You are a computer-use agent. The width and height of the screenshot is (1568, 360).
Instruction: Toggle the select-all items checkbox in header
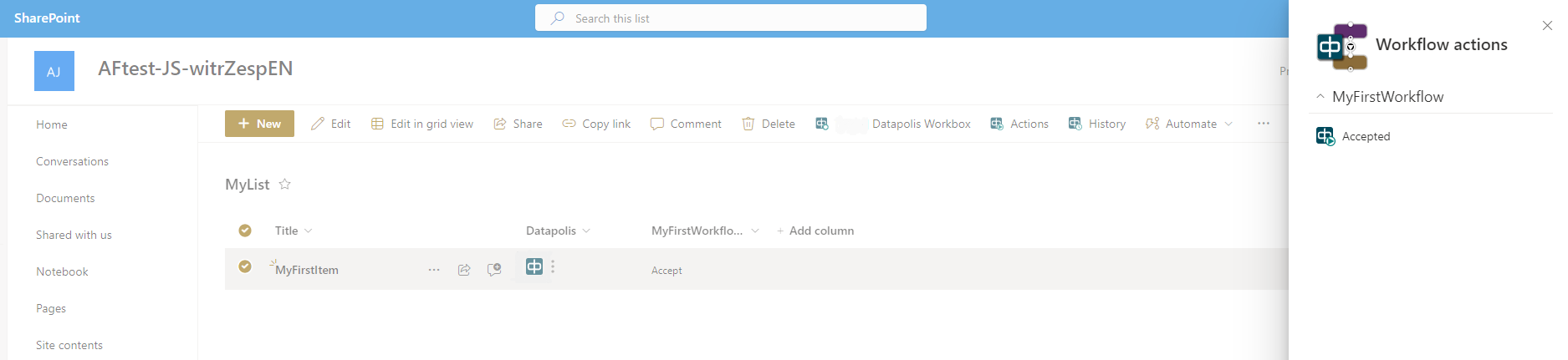pyautogui.click(x=245, y=231)
